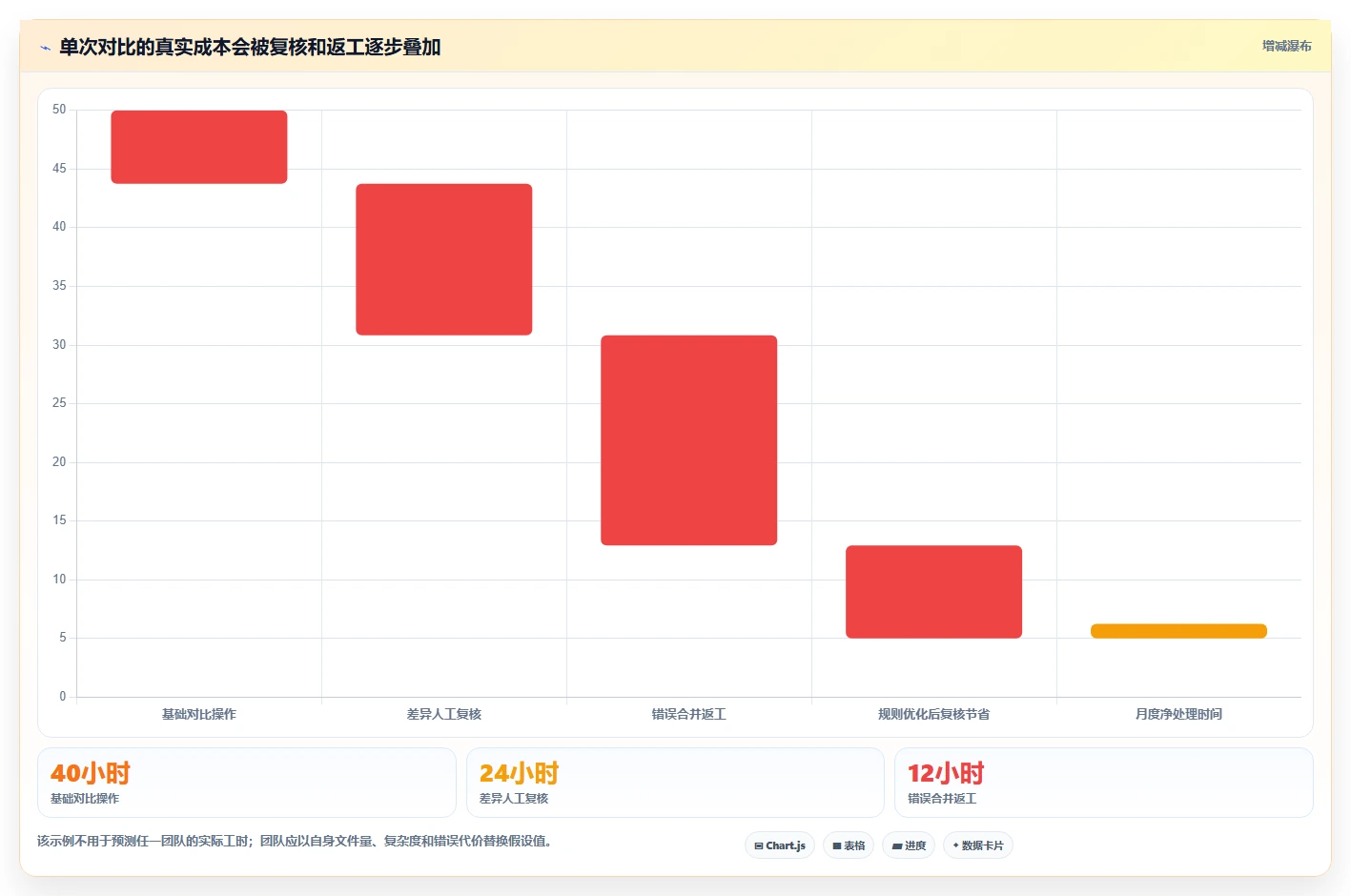Image resolution: width=1351 pixels, height=896 pixels.
Task: Click the 表格 chip
Action: click(x=849, y=845)
